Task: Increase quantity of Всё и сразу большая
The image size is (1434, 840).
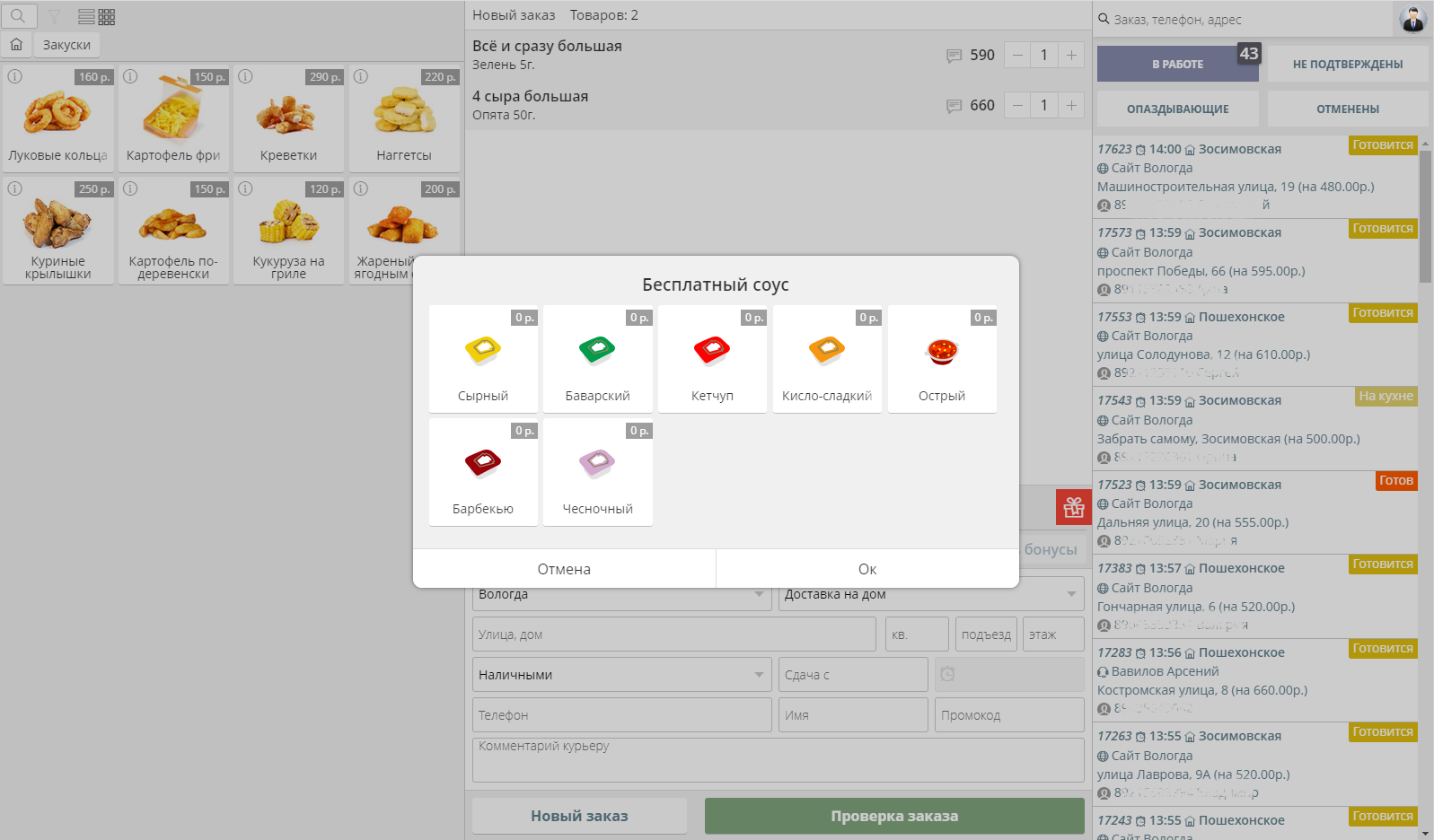Action: pos(1071,56)
